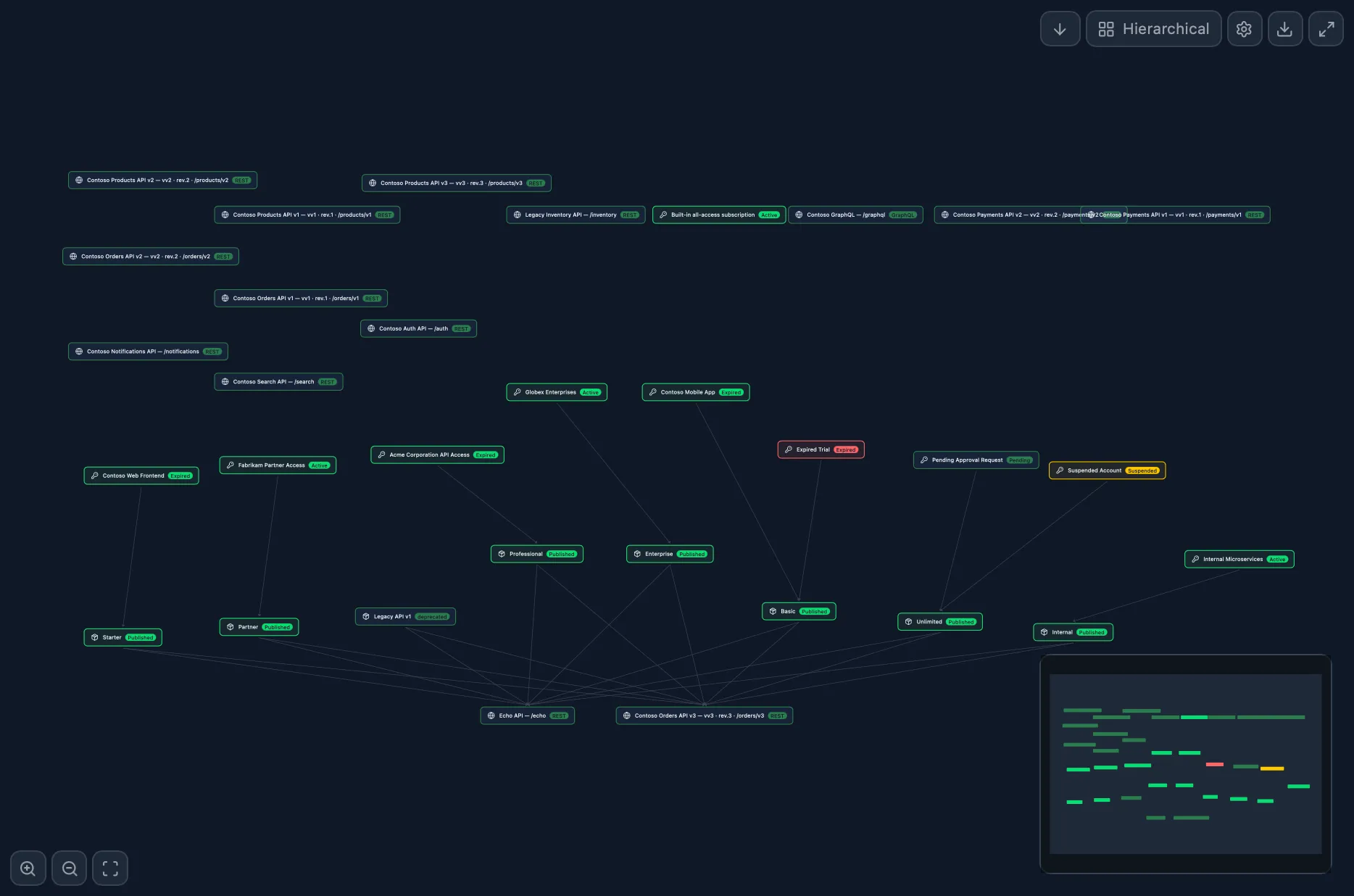Open the Hierarchical layout selector
The width and height of the screenshot is (1354, 896).
(x=1153, y=29)
